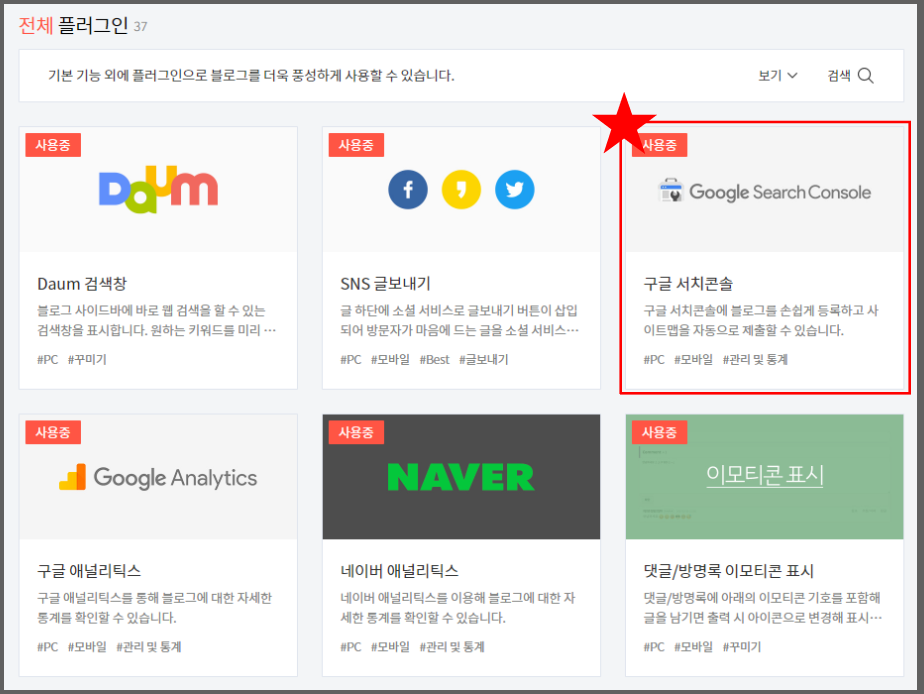Click 사용중 badge on 구글 애널리틱스 card
Image resolution: width=924 pixels, height=694 pixels.
[x=53, y=432]
